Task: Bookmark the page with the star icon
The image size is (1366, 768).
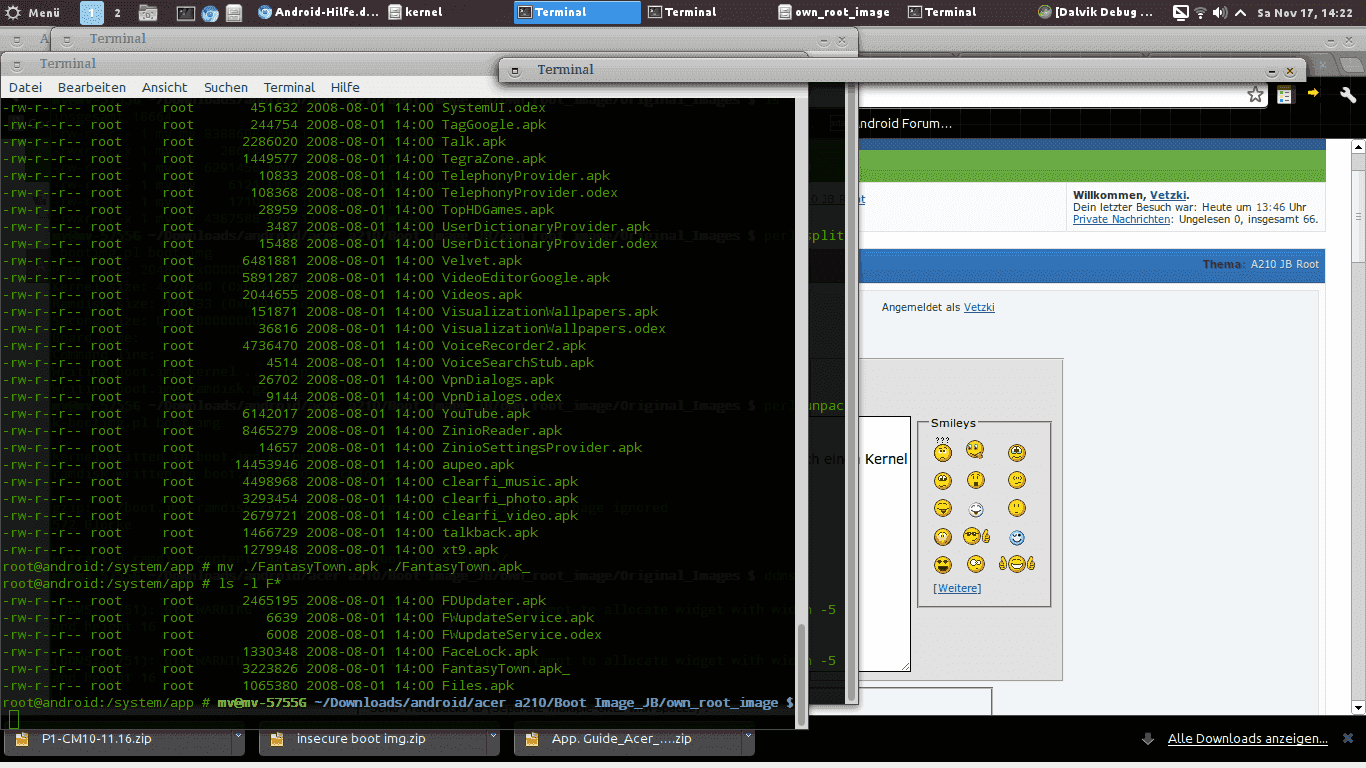Action: click(x=1255, y=94)
